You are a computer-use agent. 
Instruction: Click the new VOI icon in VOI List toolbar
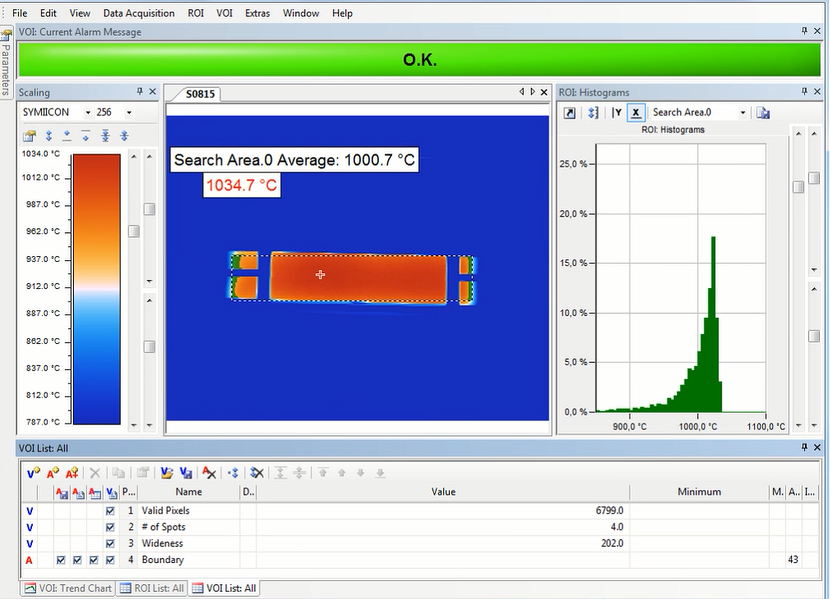[32, 473]
